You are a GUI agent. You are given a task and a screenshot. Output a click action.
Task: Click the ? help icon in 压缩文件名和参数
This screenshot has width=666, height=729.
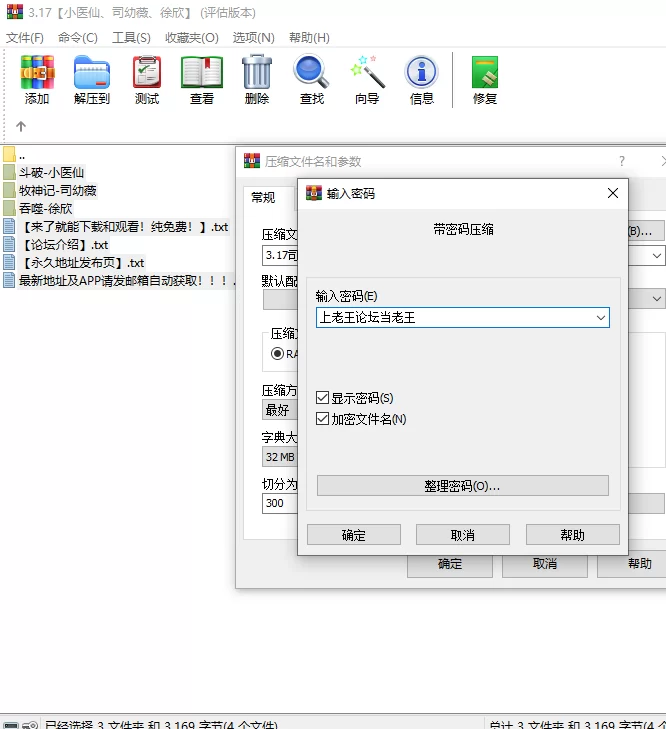click(x=622, y=161)
